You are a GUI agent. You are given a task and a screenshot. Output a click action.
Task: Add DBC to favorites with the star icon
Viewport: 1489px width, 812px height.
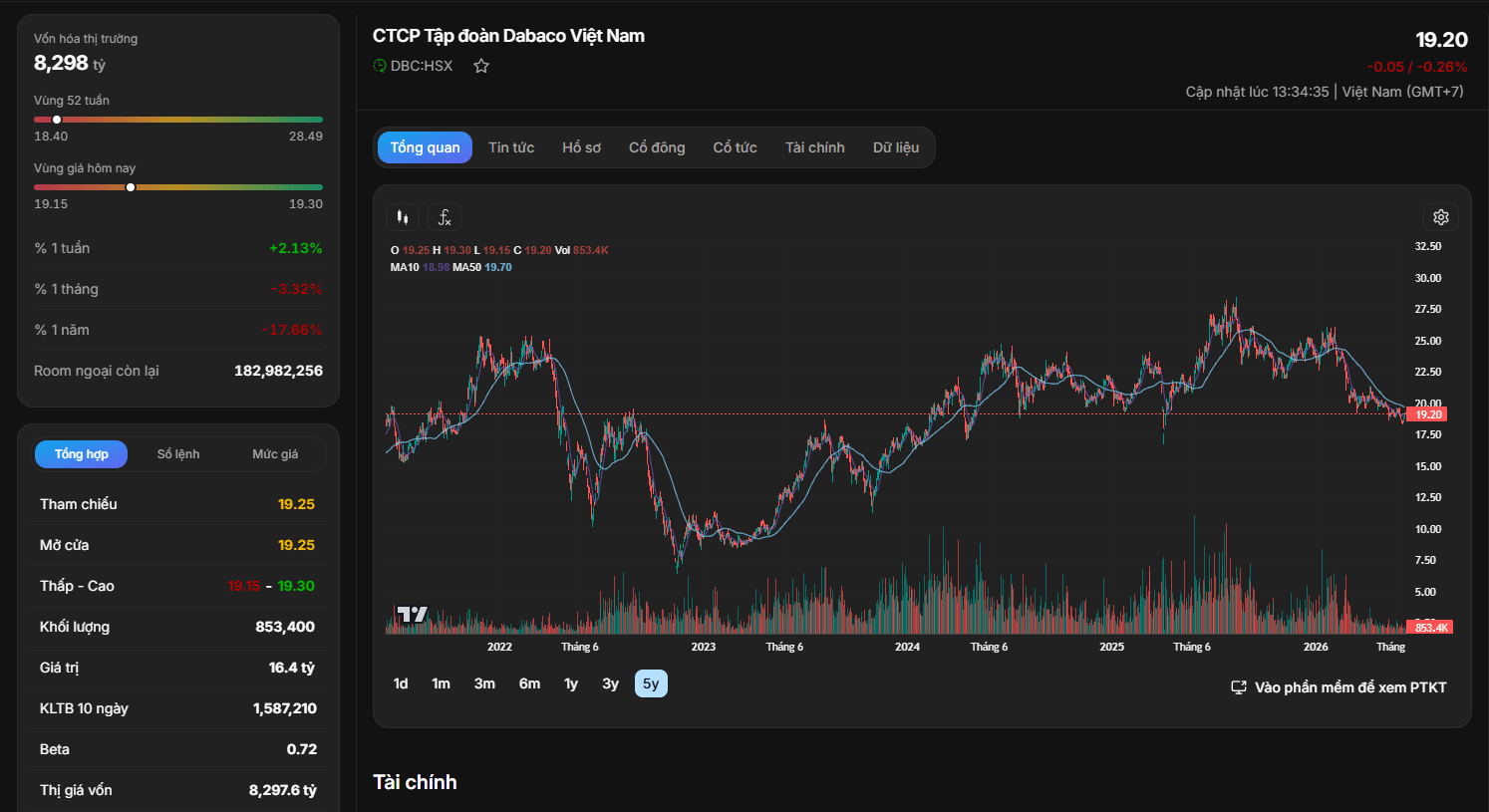[x=481, y=66]
